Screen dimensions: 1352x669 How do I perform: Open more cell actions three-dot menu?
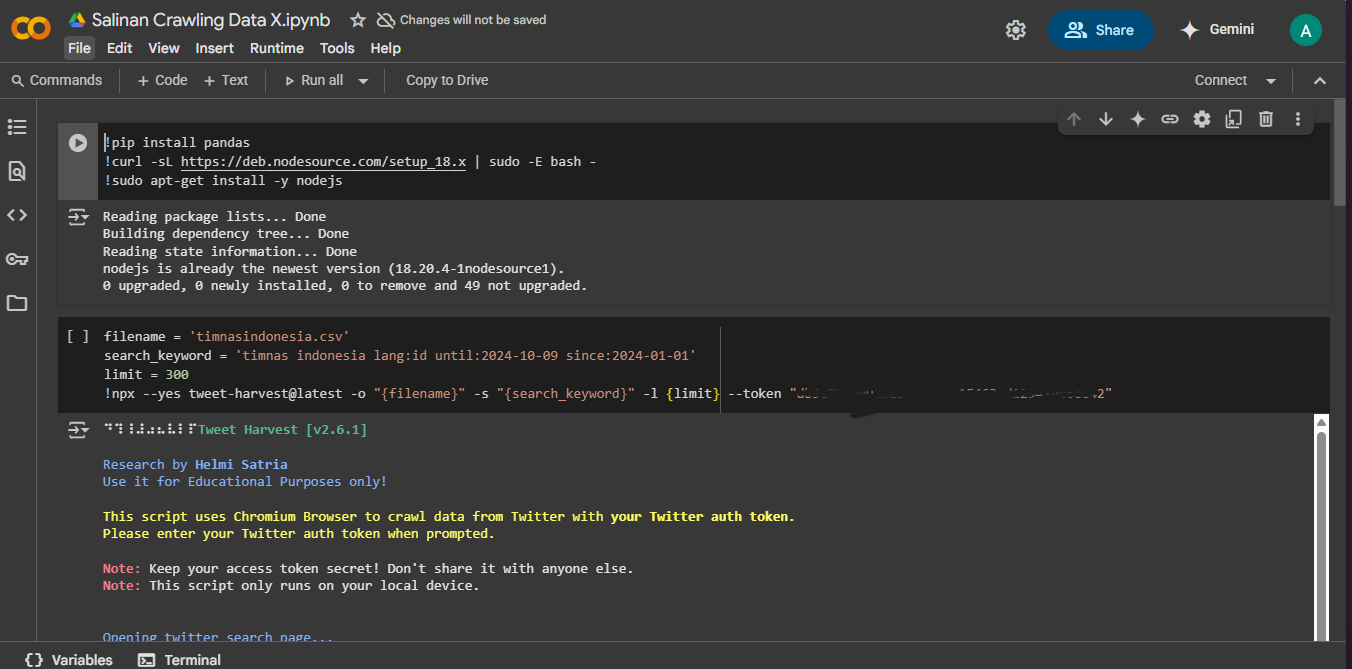pyautogui.click(x=1298, y=119)
